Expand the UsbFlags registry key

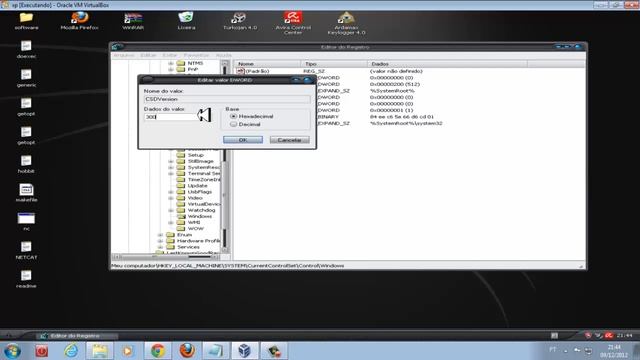(171, 192)
